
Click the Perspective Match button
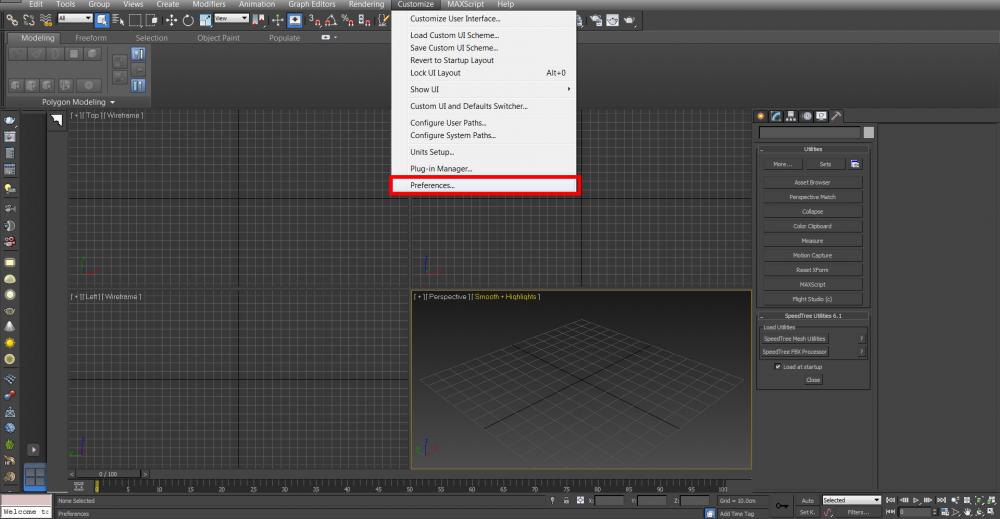pos(812,197)
